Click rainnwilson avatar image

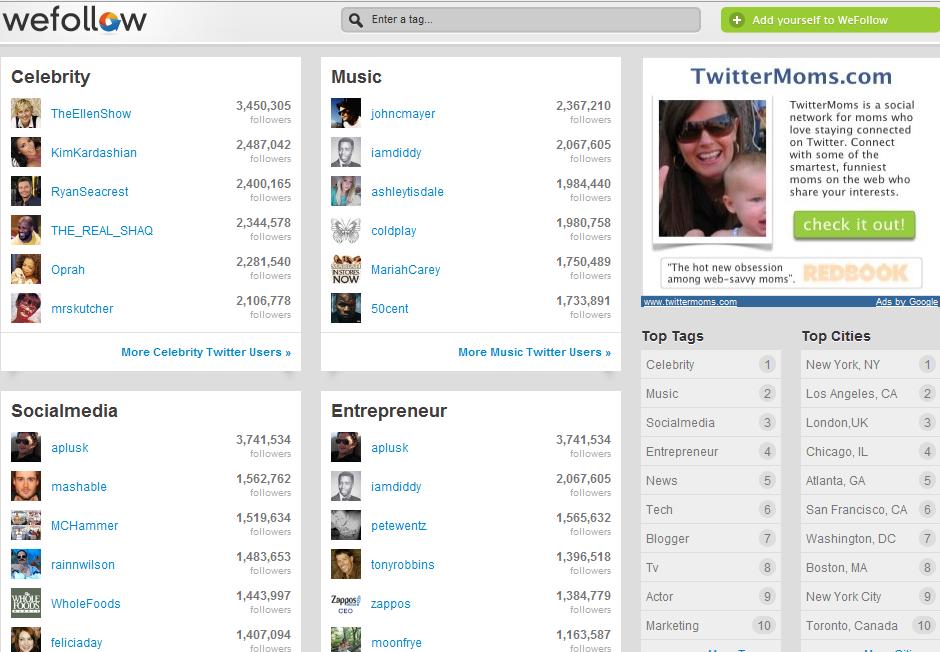(x=26, y=564)
